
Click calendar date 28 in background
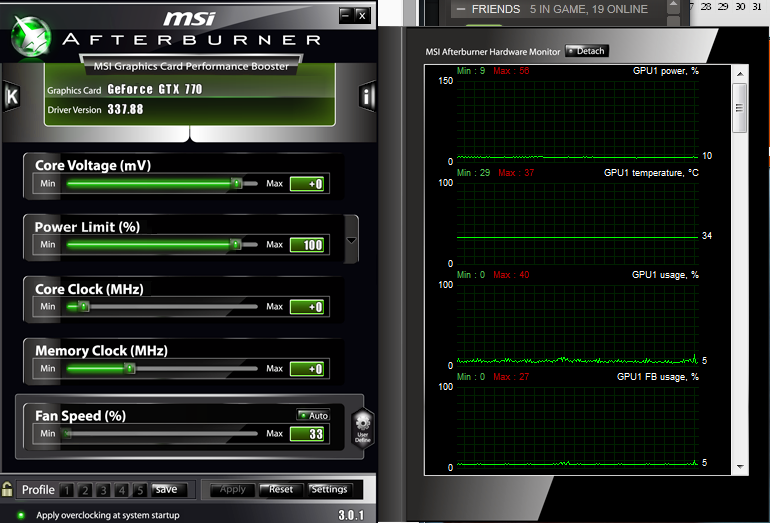pyautogui.click(x=706, y=6)
